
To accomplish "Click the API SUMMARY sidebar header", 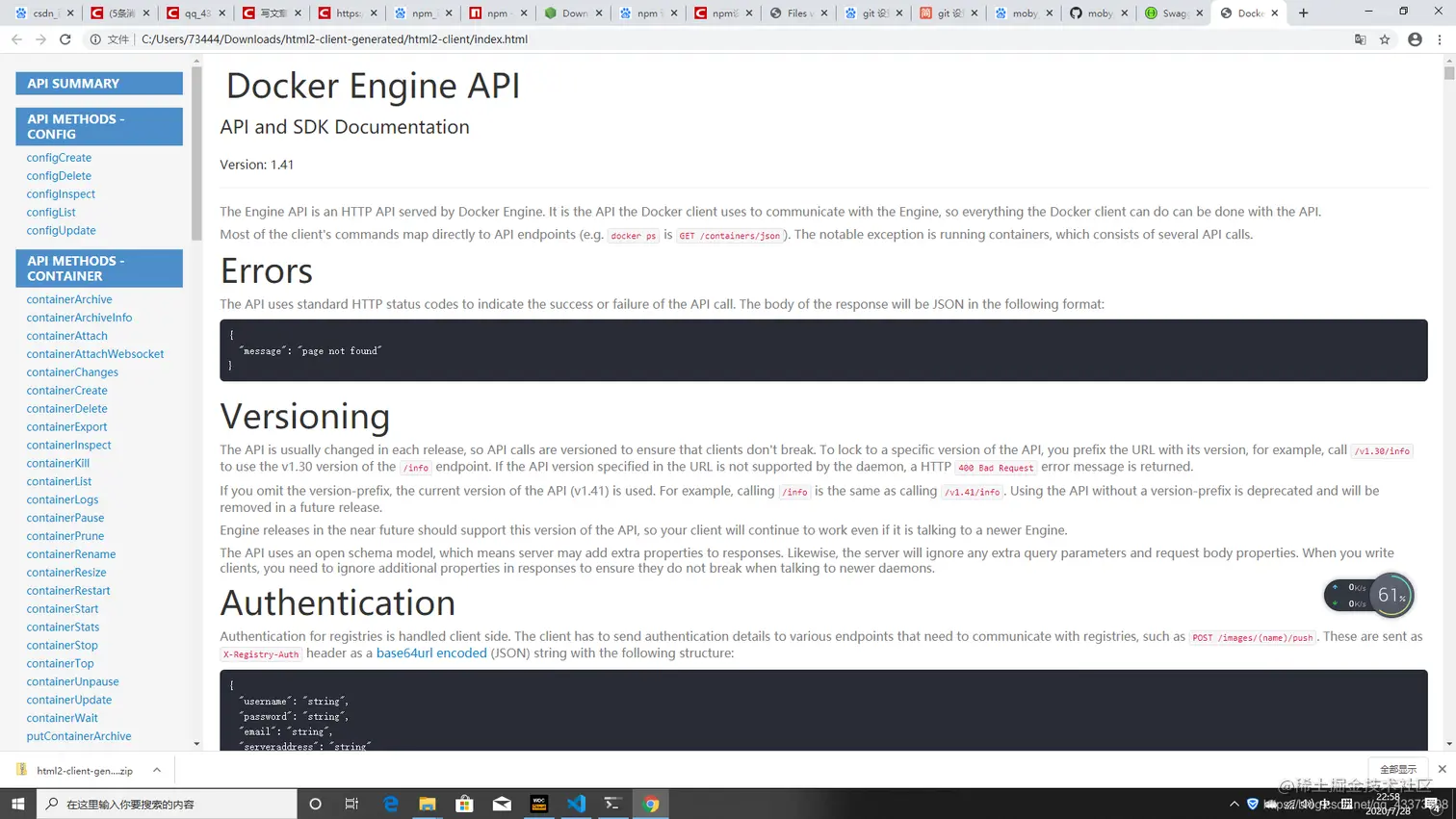I will pyautogui.click(x=99, y=84).
